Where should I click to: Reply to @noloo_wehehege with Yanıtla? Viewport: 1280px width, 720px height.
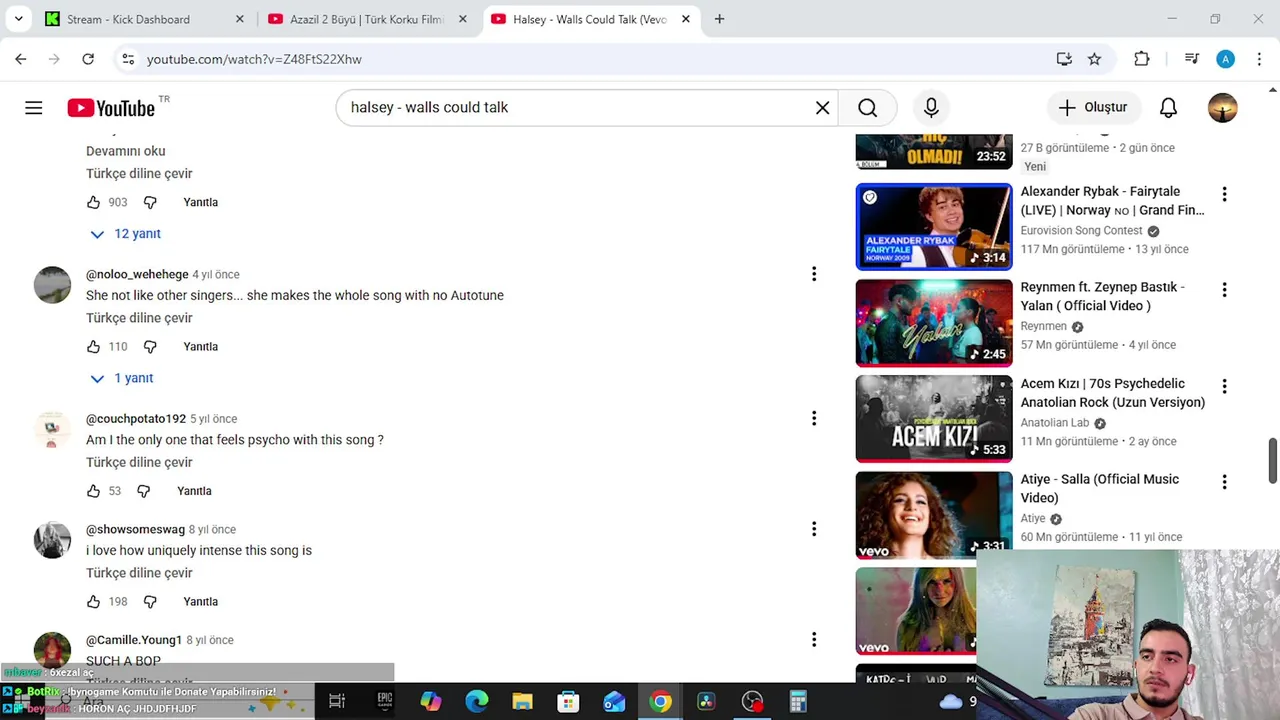(x=201, y=347)
